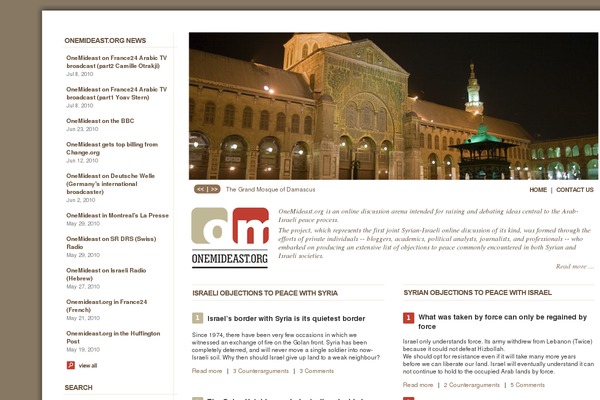Click the view all news link

[x=88, y=366]
